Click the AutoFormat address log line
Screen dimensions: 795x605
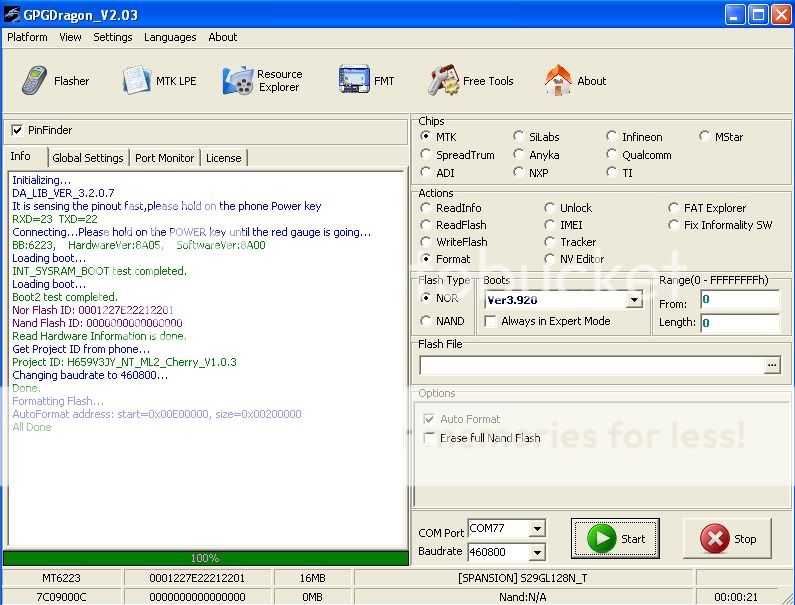click(x=157, y=414)
